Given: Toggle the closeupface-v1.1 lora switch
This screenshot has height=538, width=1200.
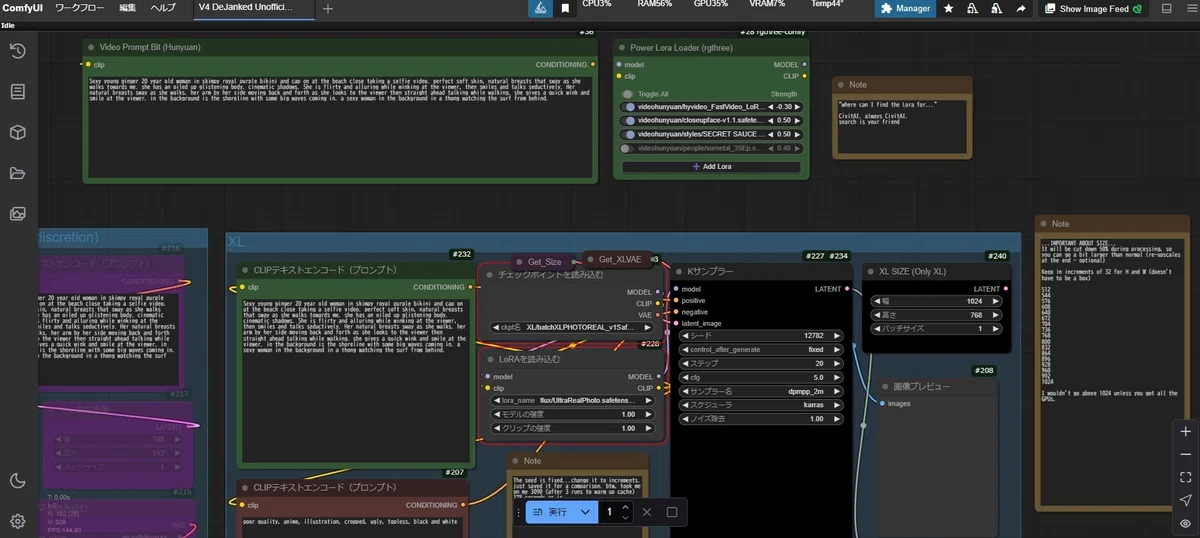Looking at the screenshot, I should [x=629, y=121].
